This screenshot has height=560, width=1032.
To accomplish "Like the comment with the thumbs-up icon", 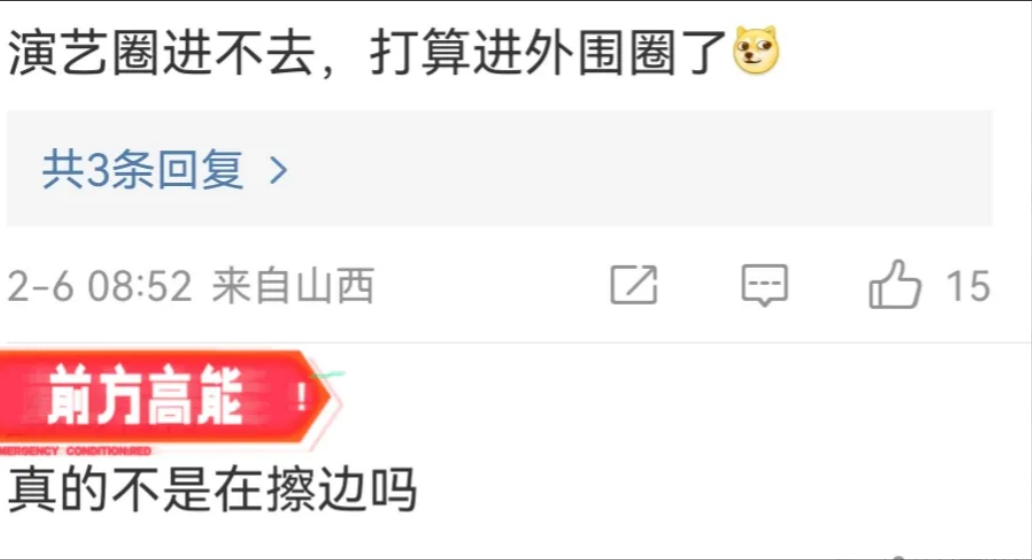I will point(894,284).
